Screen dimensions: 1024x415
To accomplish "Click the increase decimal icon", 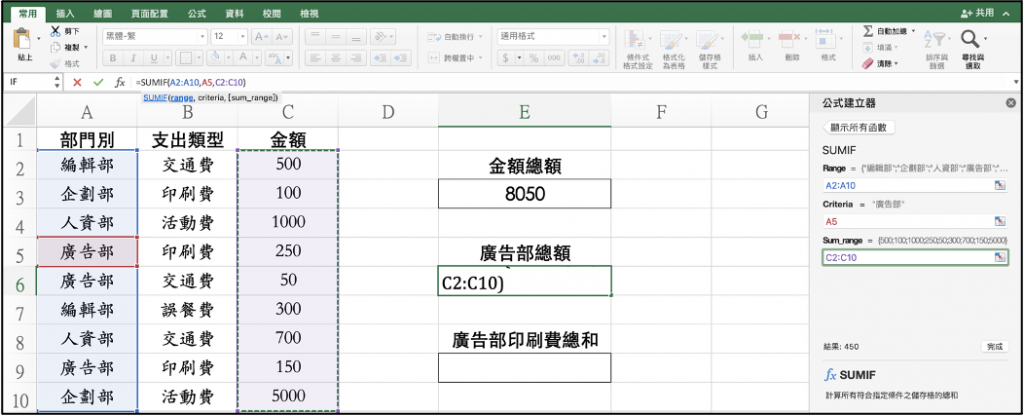I will click(579, 58).
